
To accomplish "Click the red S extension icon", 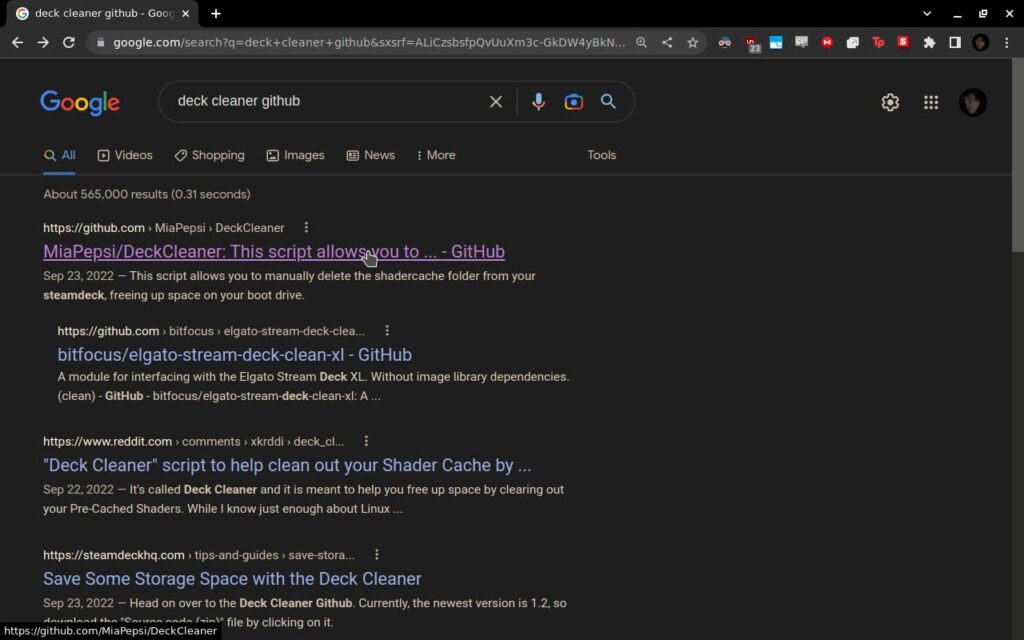I will point(903,42).
